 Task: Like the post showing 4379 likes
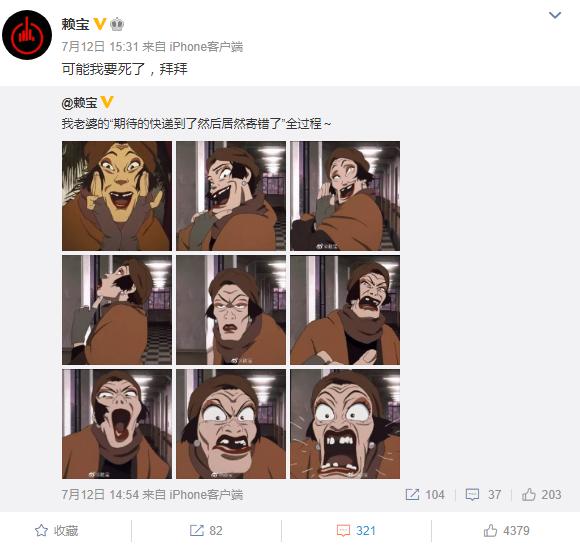(x=506, y=530)
